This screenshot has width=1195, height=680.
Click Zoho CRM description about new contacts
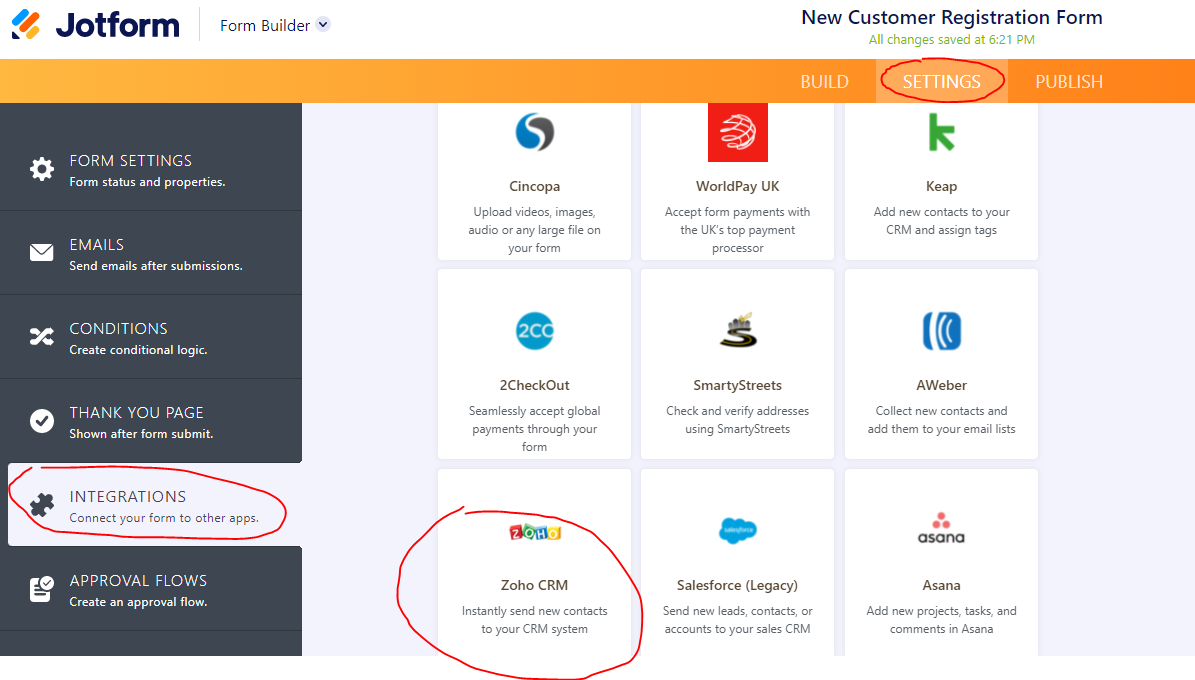pyautogui.click(x=534, y=620)
